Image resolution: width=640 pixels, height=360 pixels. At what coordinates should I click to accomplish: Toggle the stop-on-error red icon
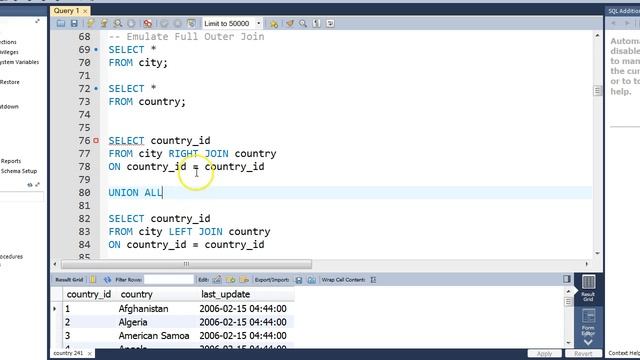(x=148, y=24)
